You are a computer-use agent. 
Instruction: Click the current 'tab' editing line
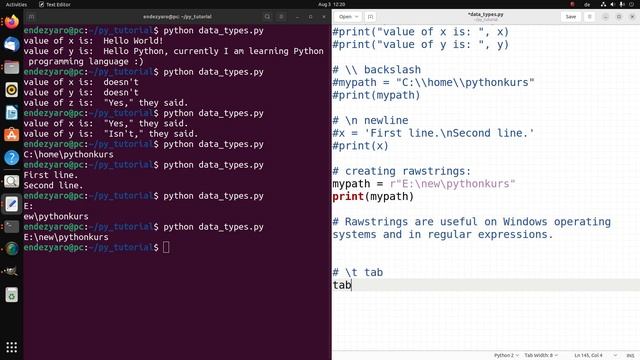(486, 285)
